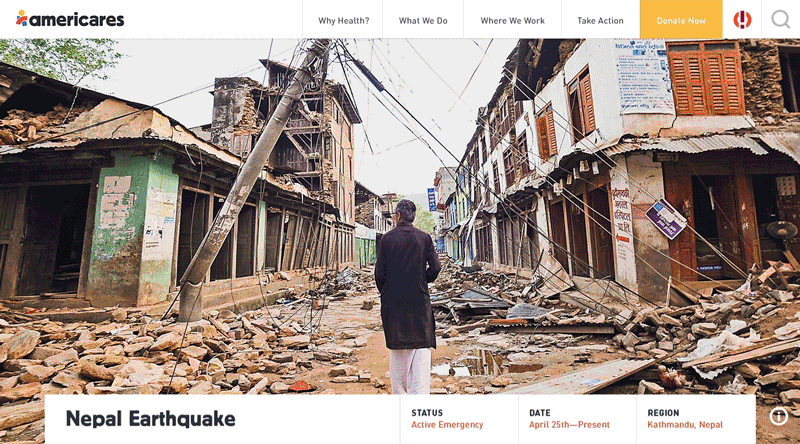The width and height of the screenshot is (800, 444).
Task: Click the Americares figure logo mark
Action: (x=21, y=18)
